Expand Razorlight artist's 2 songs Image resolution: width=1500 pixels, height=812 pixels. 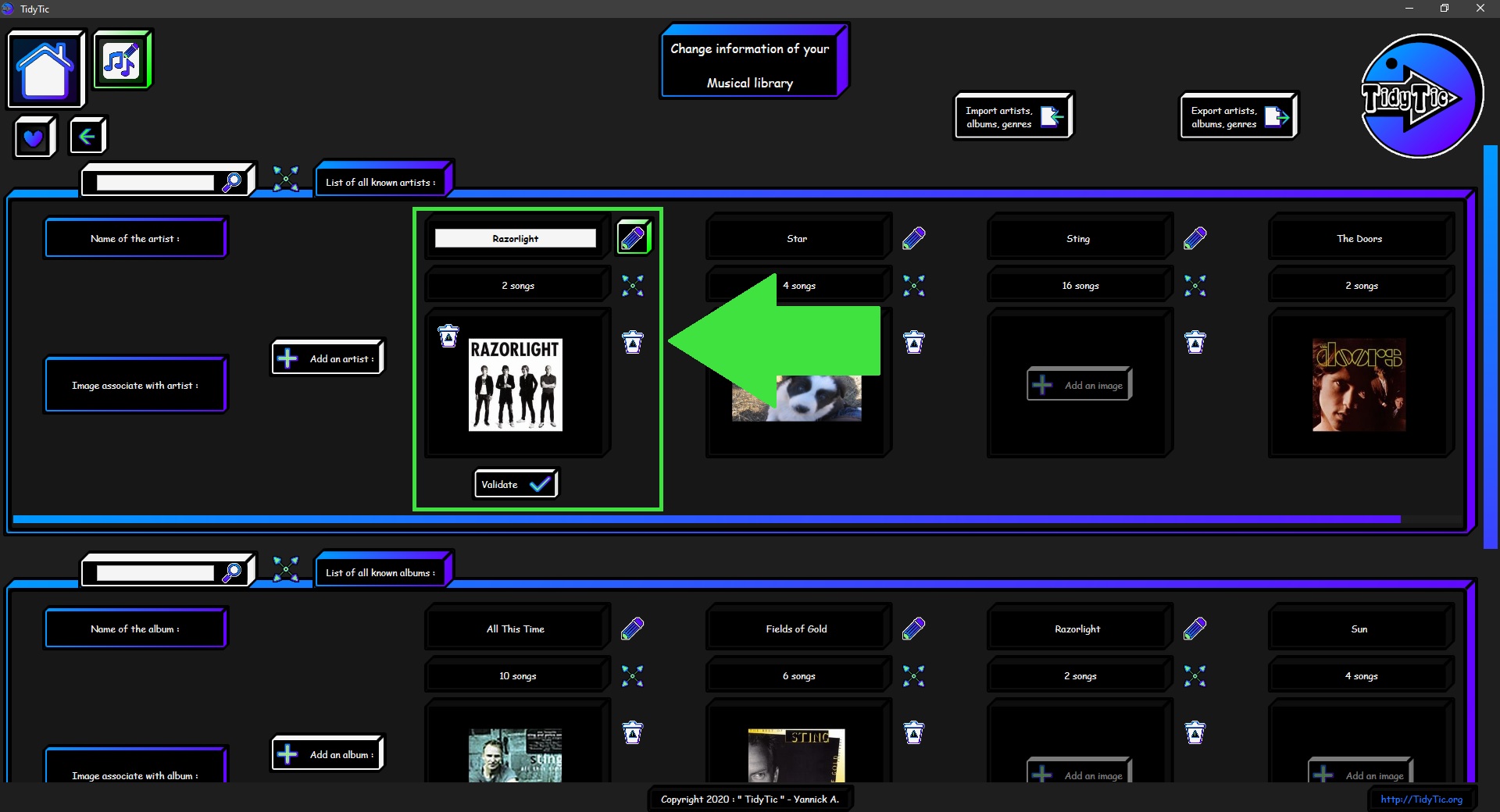point(633,286)
